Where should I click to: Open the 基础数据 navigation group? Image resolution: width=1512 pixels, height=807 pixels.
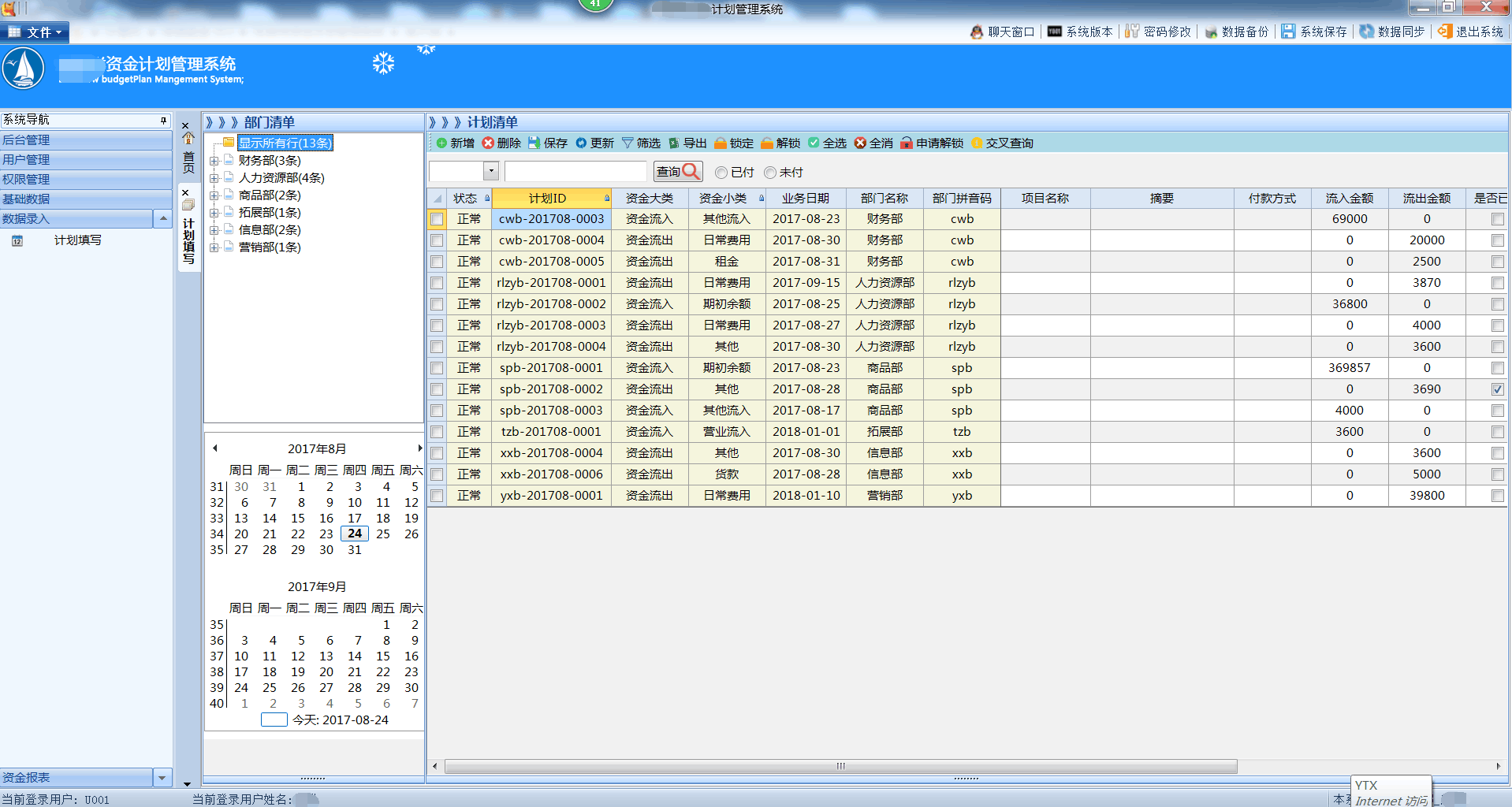click(x=86, y=199)
